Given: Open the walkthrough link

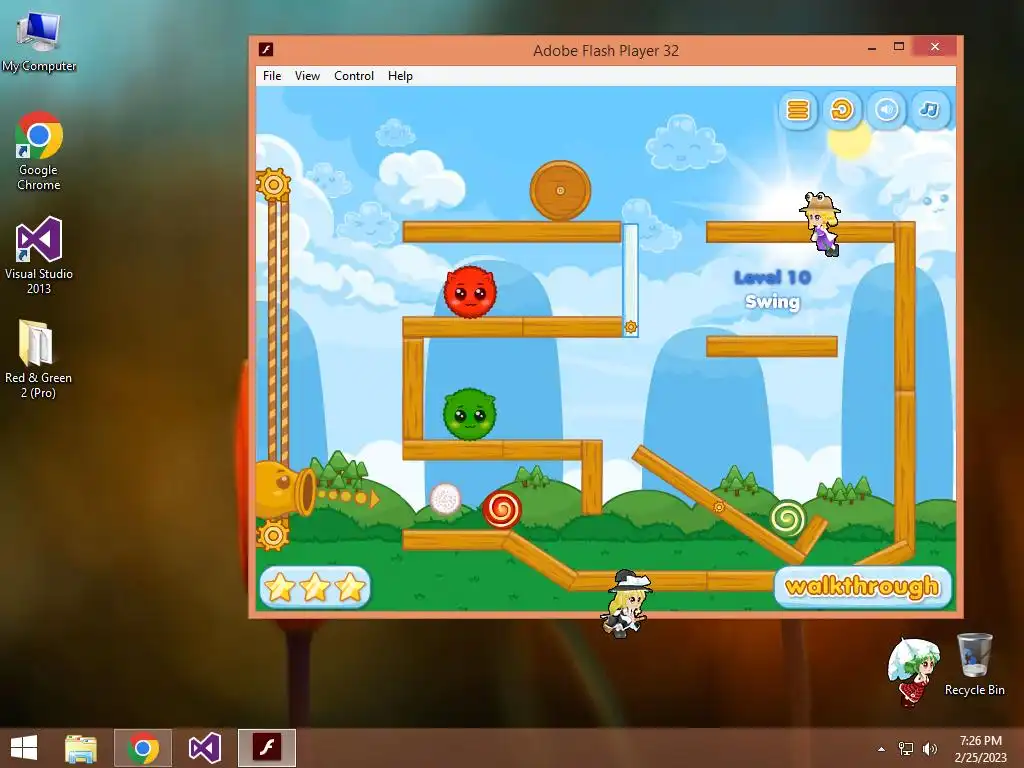Looking at the screenshot, I should click(862, 586).
